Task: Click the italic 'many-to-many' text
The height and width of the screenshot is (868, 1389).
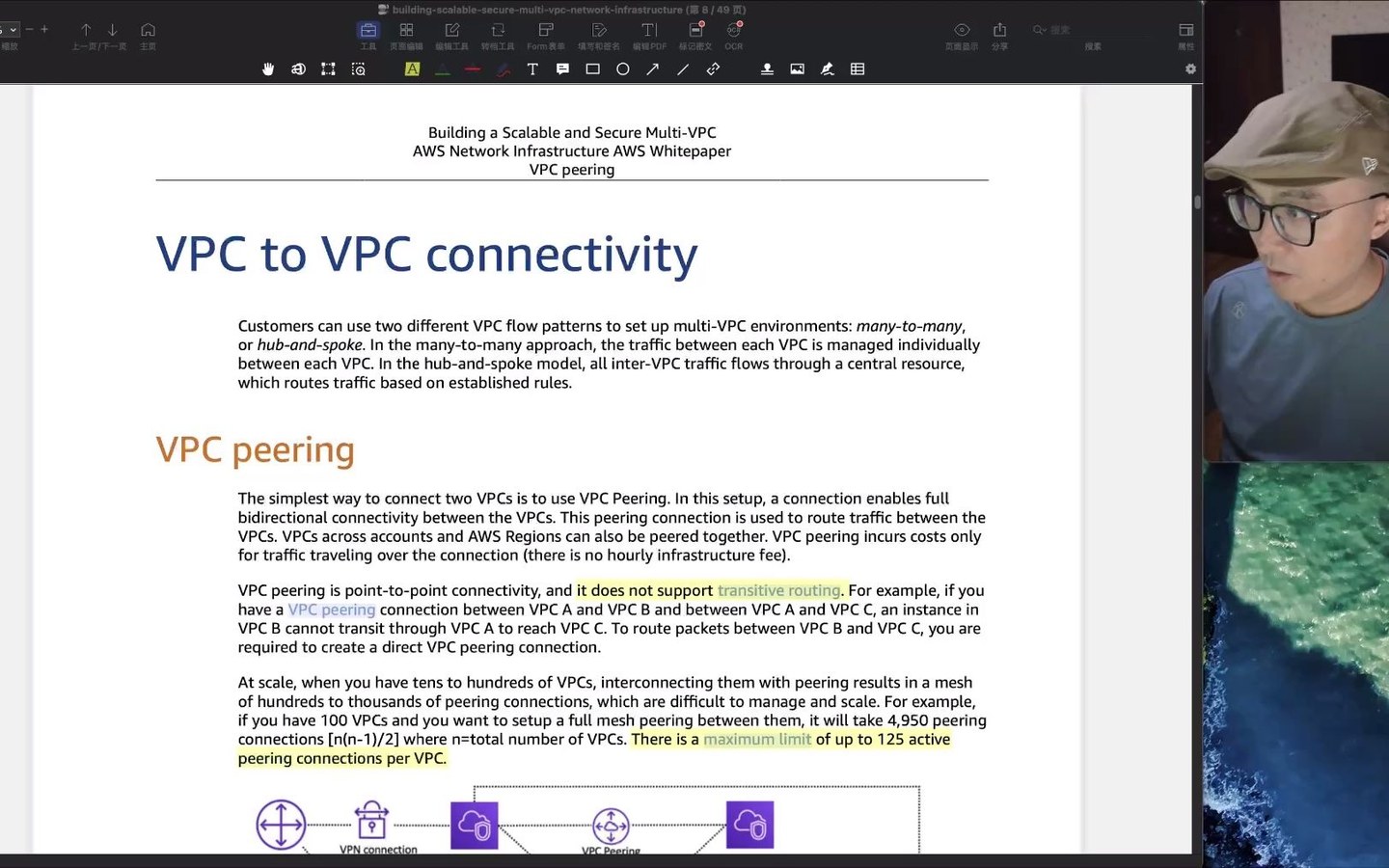Action: click(x=910, y=326)
